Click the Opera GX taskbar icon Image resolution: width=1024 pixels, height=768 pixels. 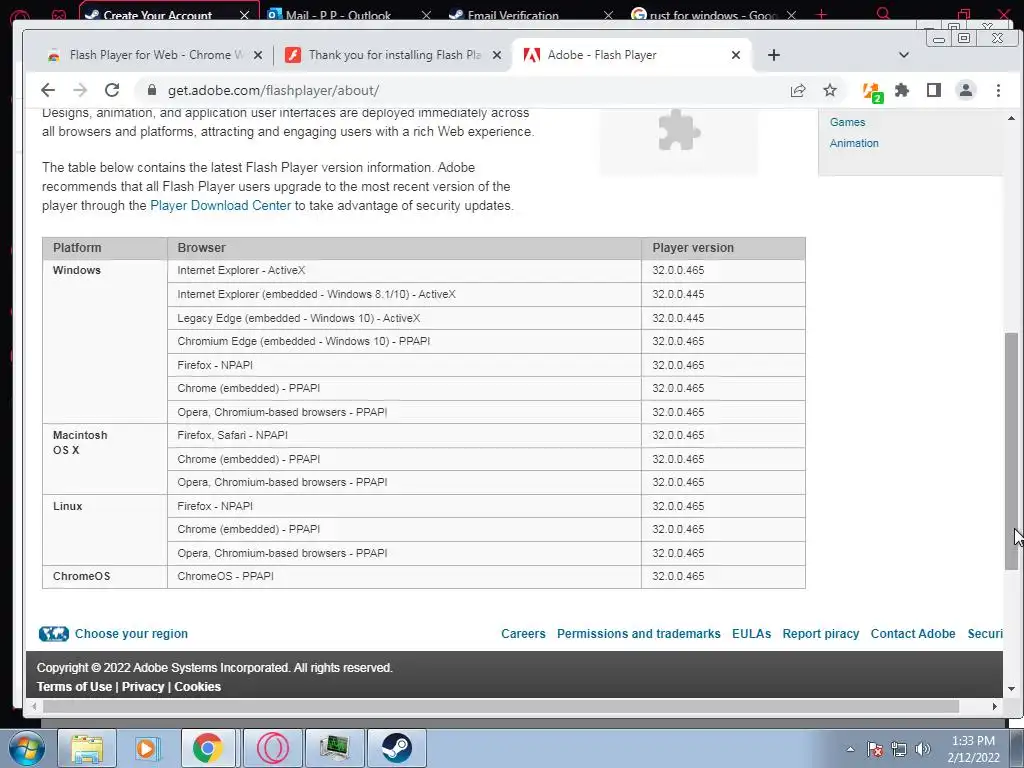click(x=272, y=748)
